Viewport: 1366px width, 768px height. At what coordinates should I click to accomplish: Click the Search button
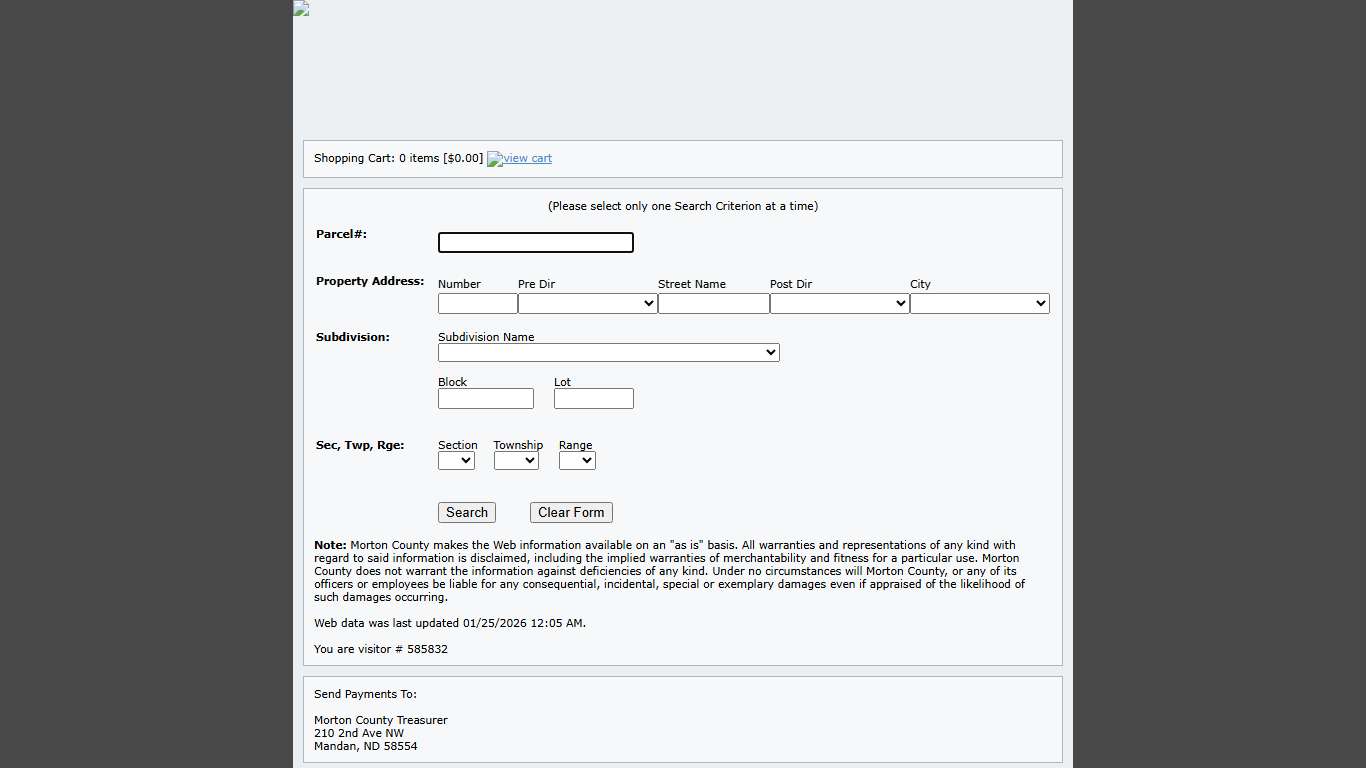click(466, 512)
